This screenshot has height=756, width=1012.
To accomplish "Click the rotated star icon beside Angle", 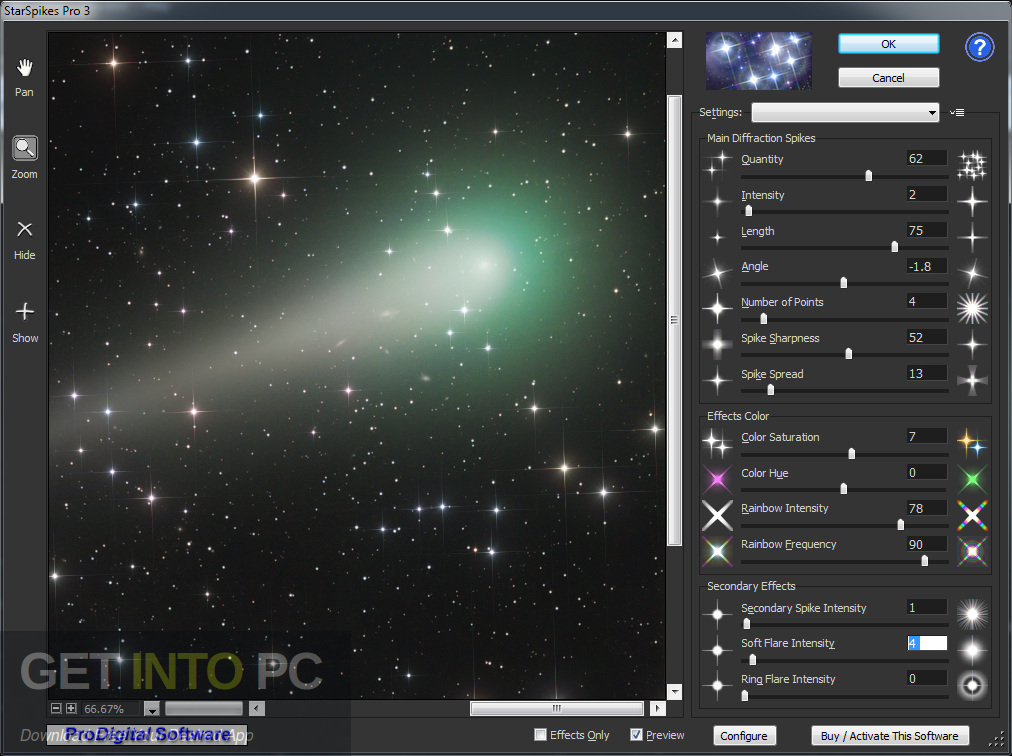I will coord(718,273).
